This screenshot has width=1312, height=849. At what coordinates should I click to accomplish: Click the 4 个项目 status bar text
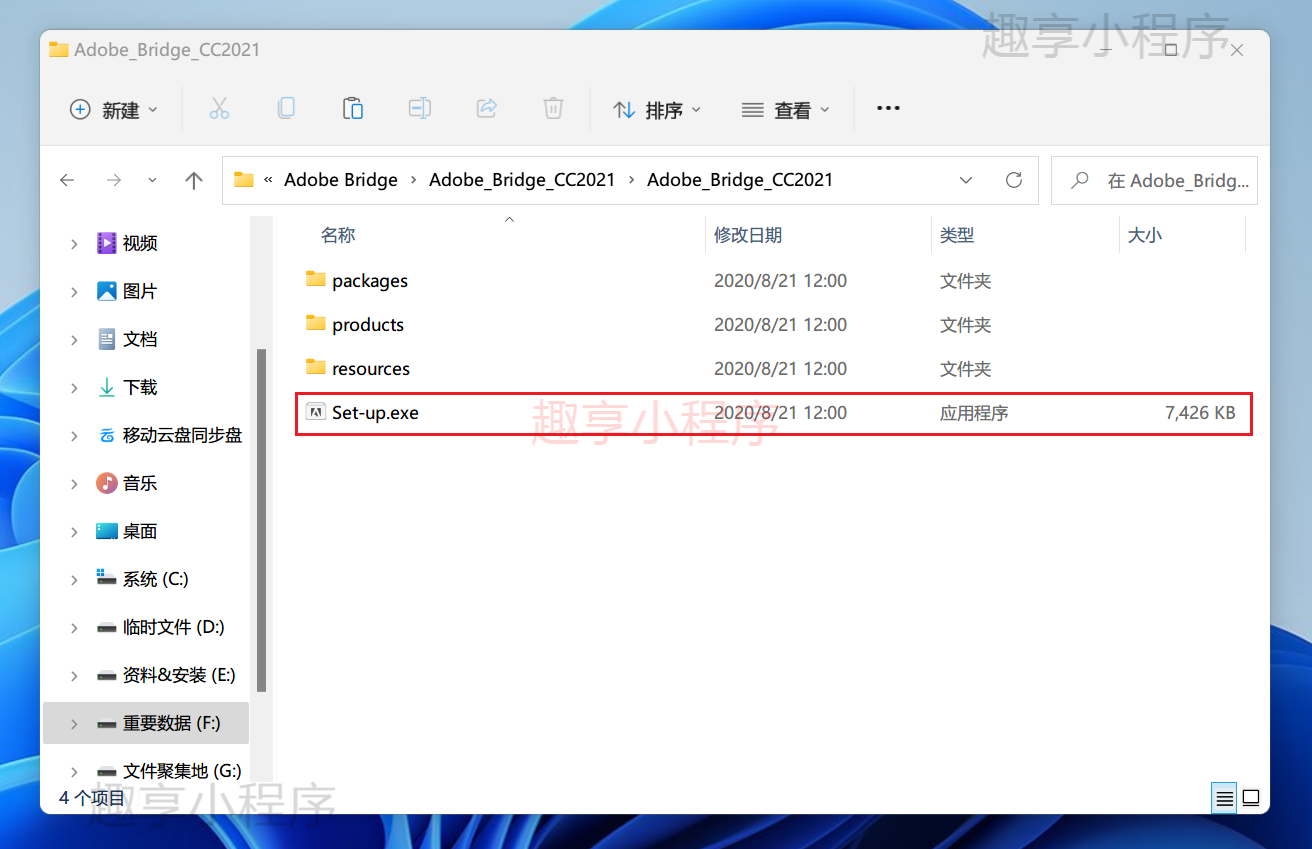click(92, 798)
